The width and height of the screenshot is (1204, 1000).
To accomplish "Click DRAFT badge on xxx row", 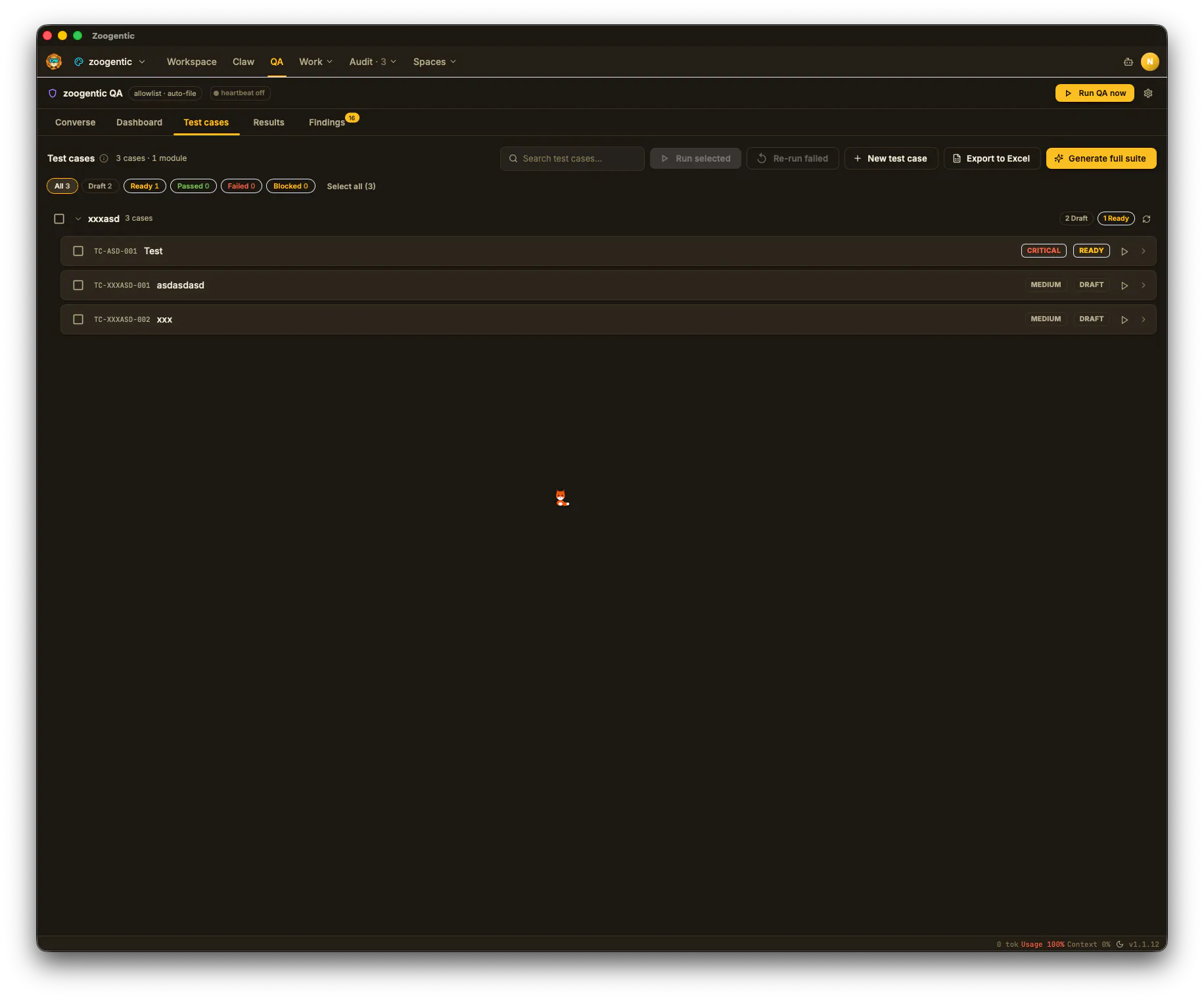I will (1091, 319).
